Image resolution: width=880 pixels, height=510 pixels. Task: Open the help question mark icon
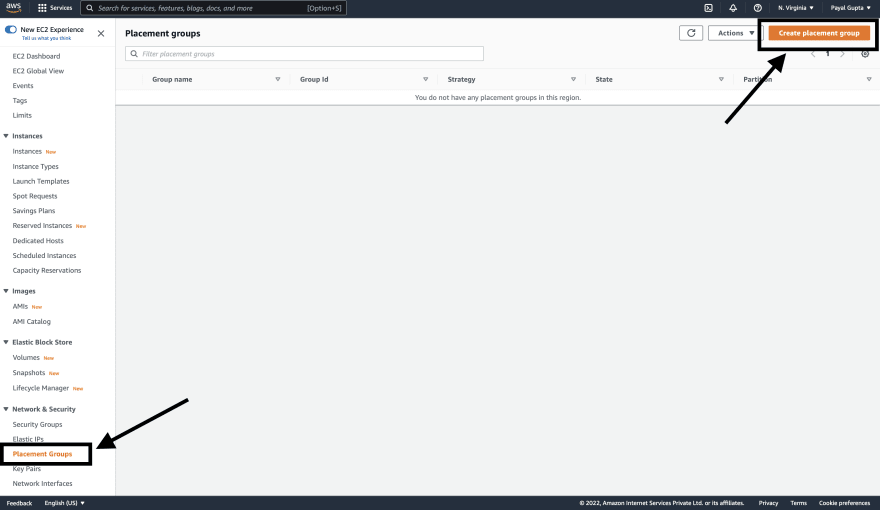tap(758, 8)
